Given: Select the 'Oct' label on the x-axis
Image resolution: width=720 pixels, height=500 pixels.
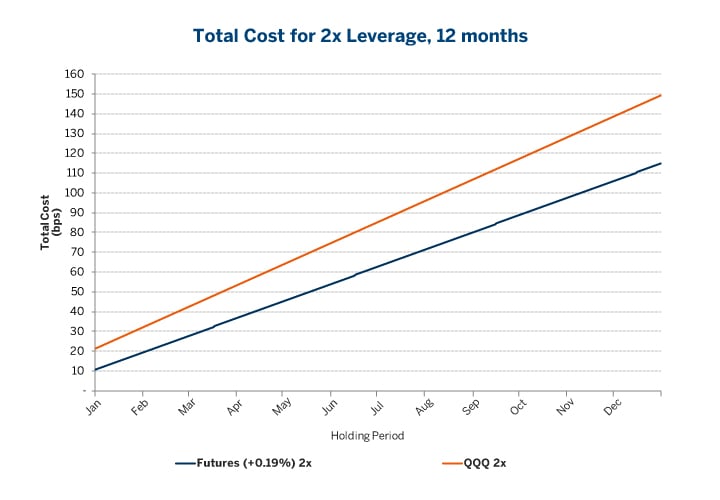Looking at the screenshot, I should click(x=518, y=407).
